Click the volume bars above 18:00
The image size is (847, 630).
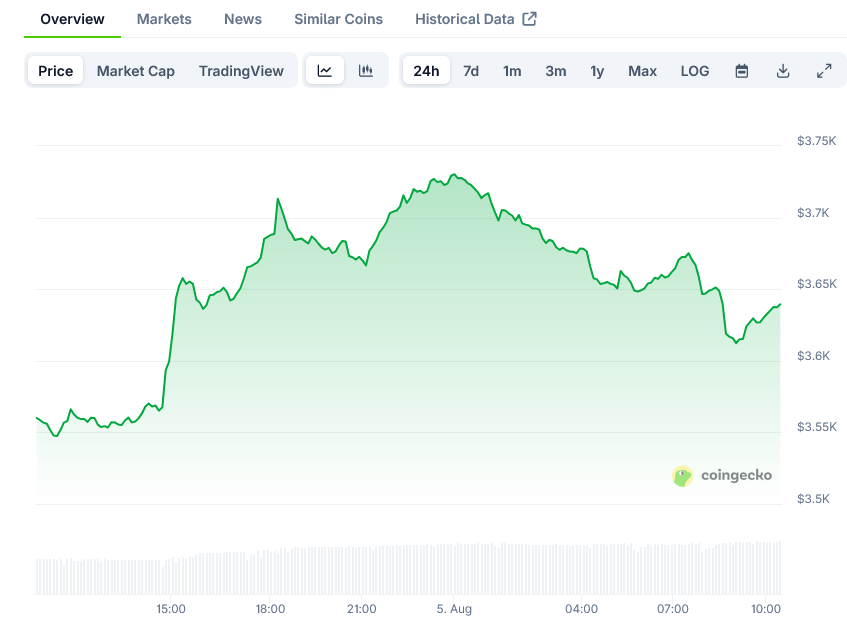click(271, 572)
